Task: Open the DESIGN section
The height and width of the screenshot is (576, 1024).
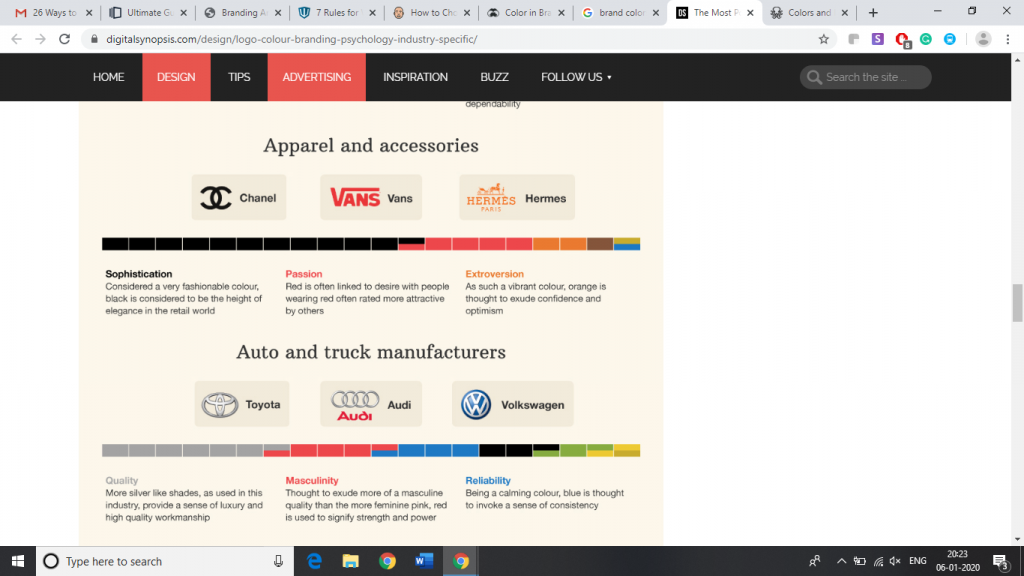Action: 176,77
